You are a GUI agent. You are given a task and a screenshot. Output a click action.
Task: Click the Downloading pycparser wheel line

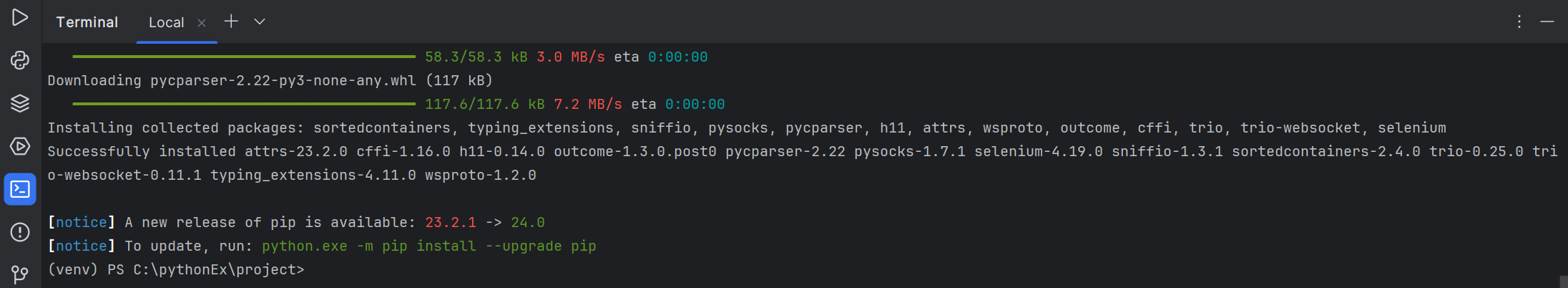pyautogui.click(x=270, y=80)
